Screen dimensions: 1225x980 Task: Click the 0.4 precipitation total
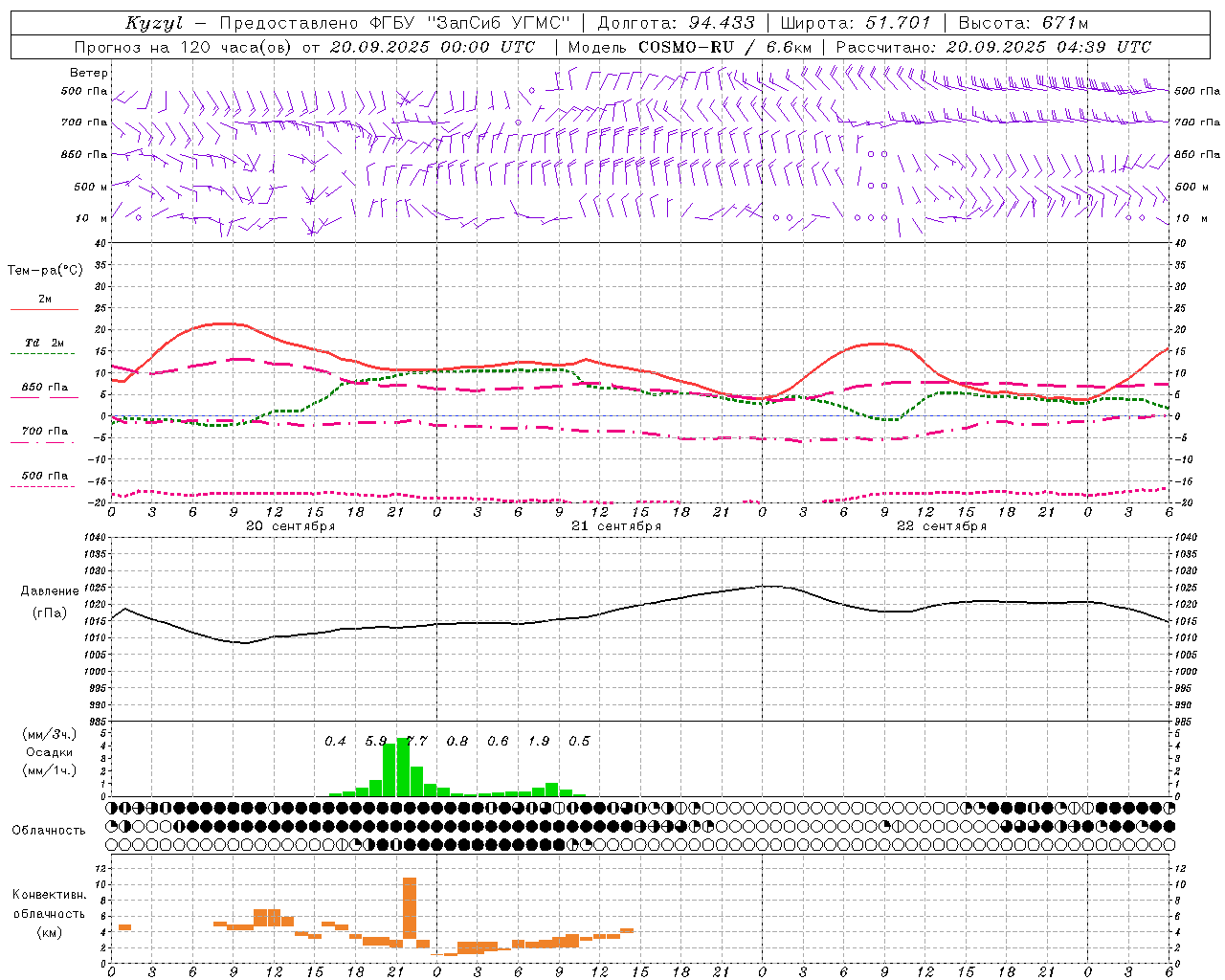335,741
